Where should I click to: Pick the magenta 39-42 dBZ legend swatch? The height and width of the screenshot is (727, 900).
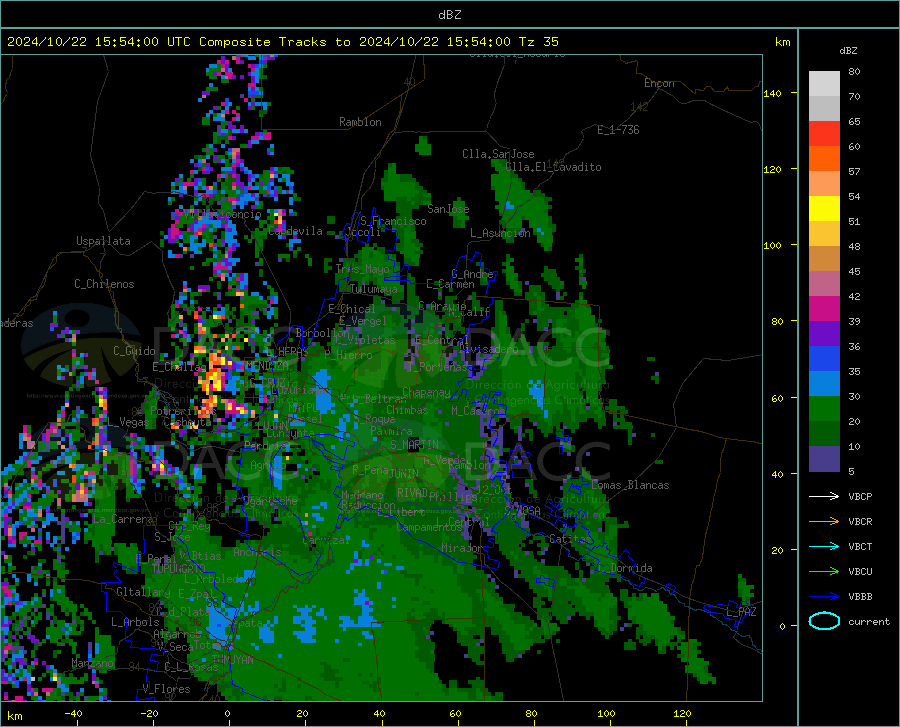tap(824, 309)
